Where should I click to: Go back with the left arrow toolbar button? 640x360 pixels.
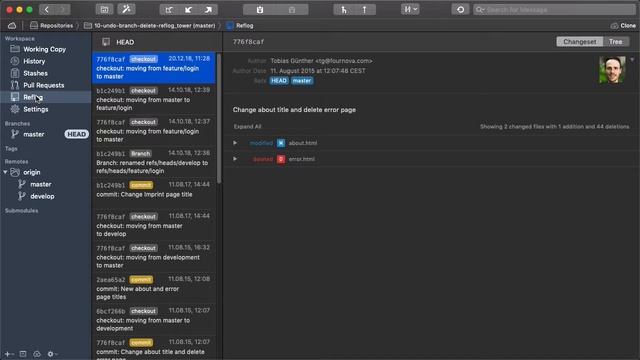[x=47, y=9]
